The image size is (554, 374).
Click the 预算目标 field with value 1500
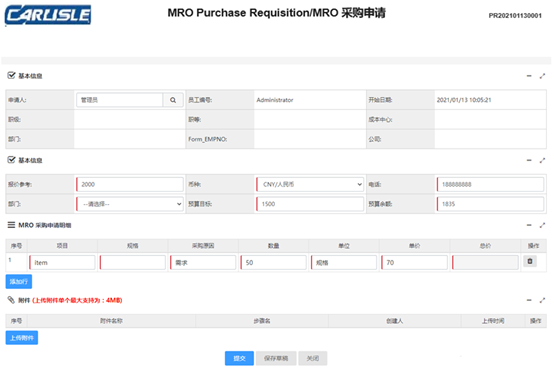[x=310, y=204]
